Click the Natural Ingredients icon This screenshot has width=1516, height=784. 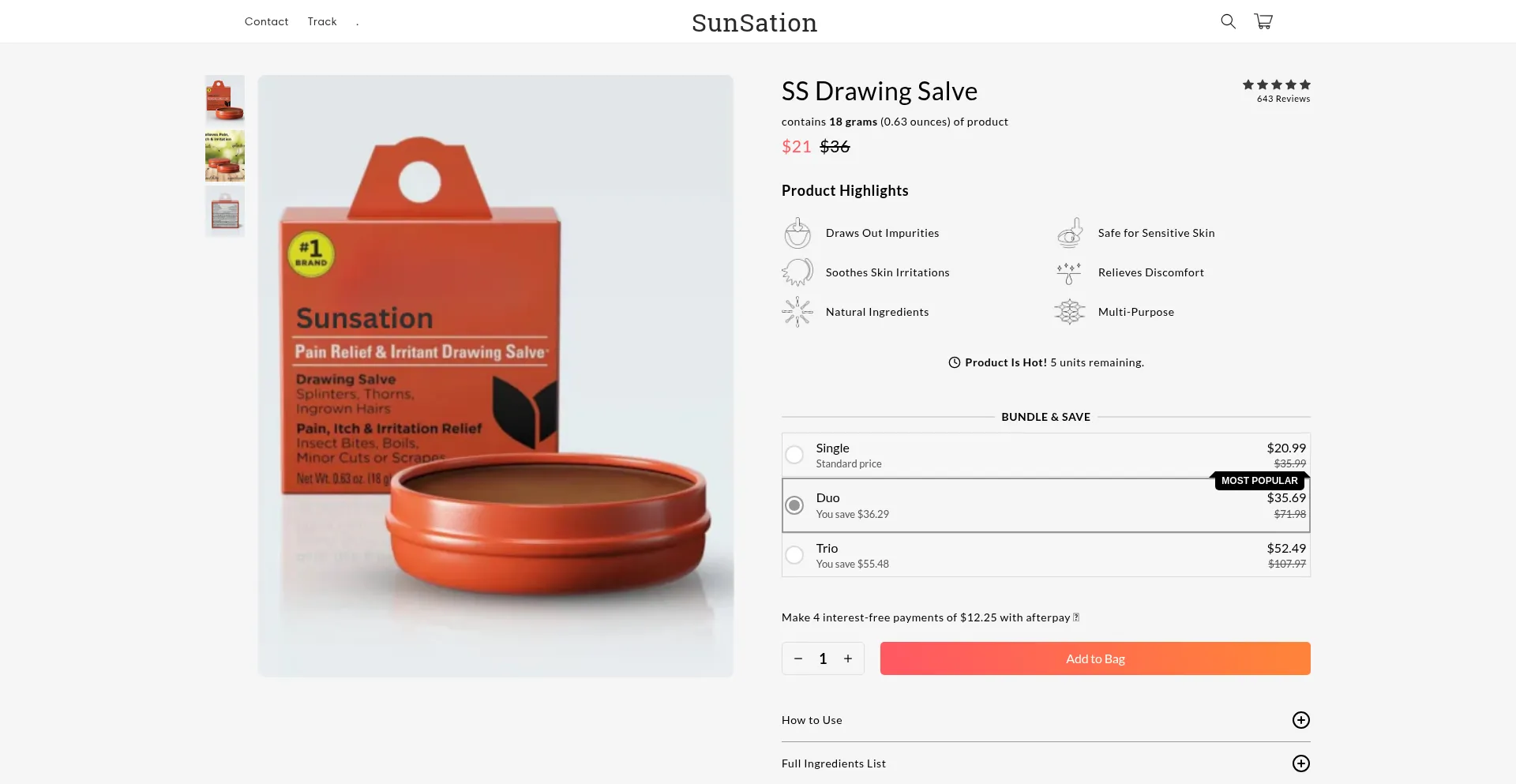pos(797,312)
